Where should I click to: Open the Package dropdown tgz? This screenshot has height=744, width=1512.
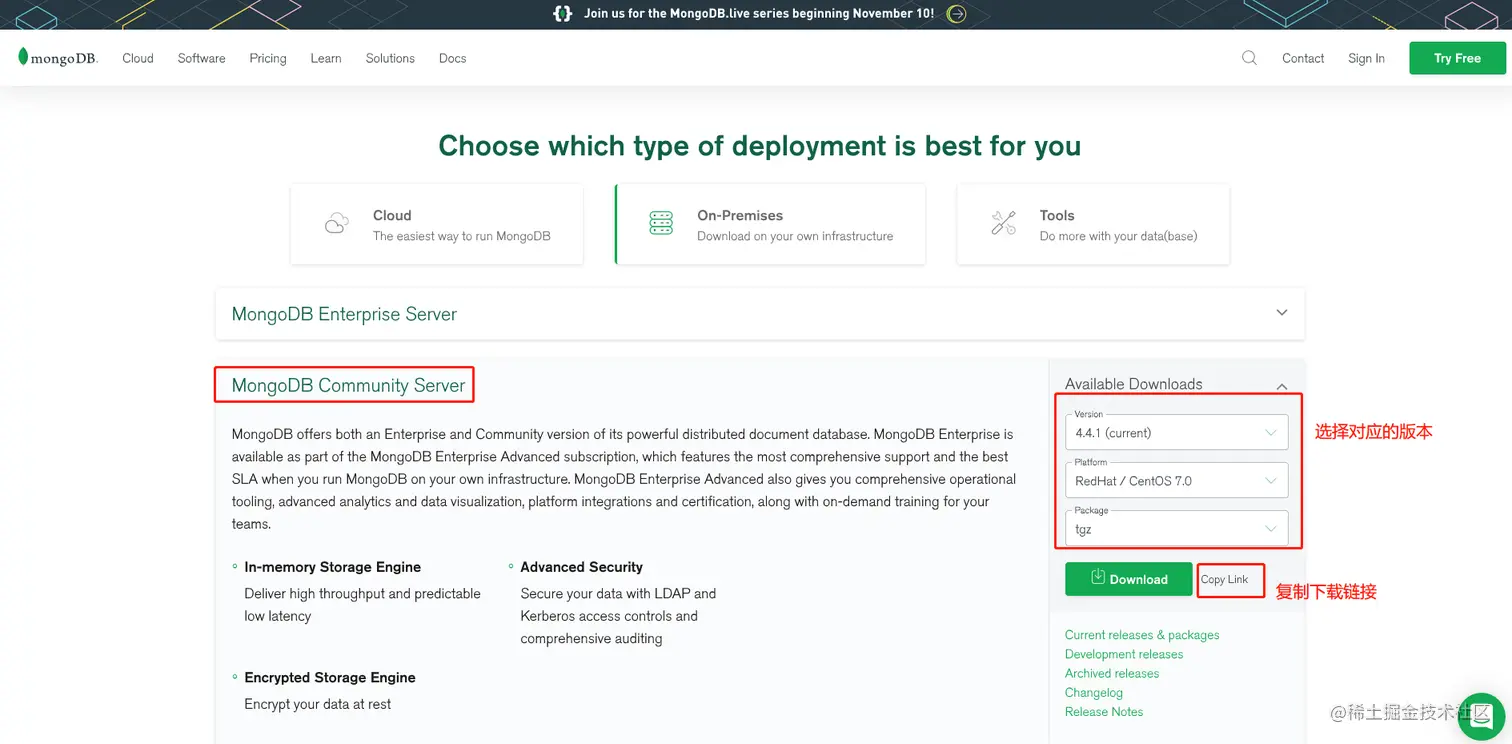pyautogui.click(x=1176, y=528)
